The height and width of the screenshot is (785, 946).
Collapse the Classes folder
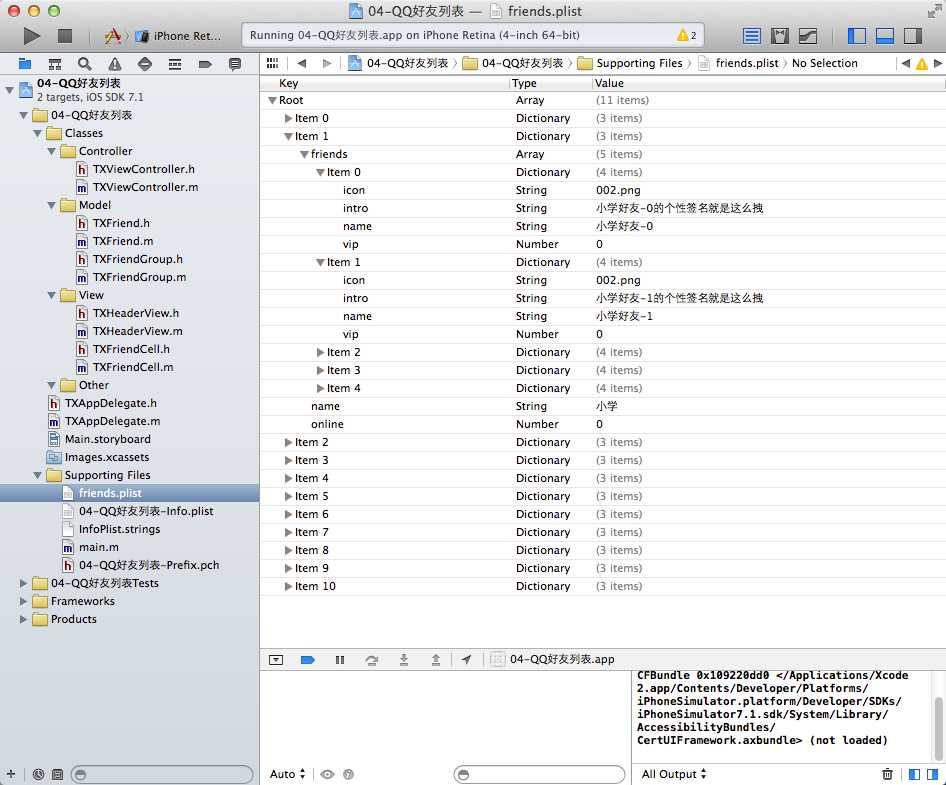(37, 133)
